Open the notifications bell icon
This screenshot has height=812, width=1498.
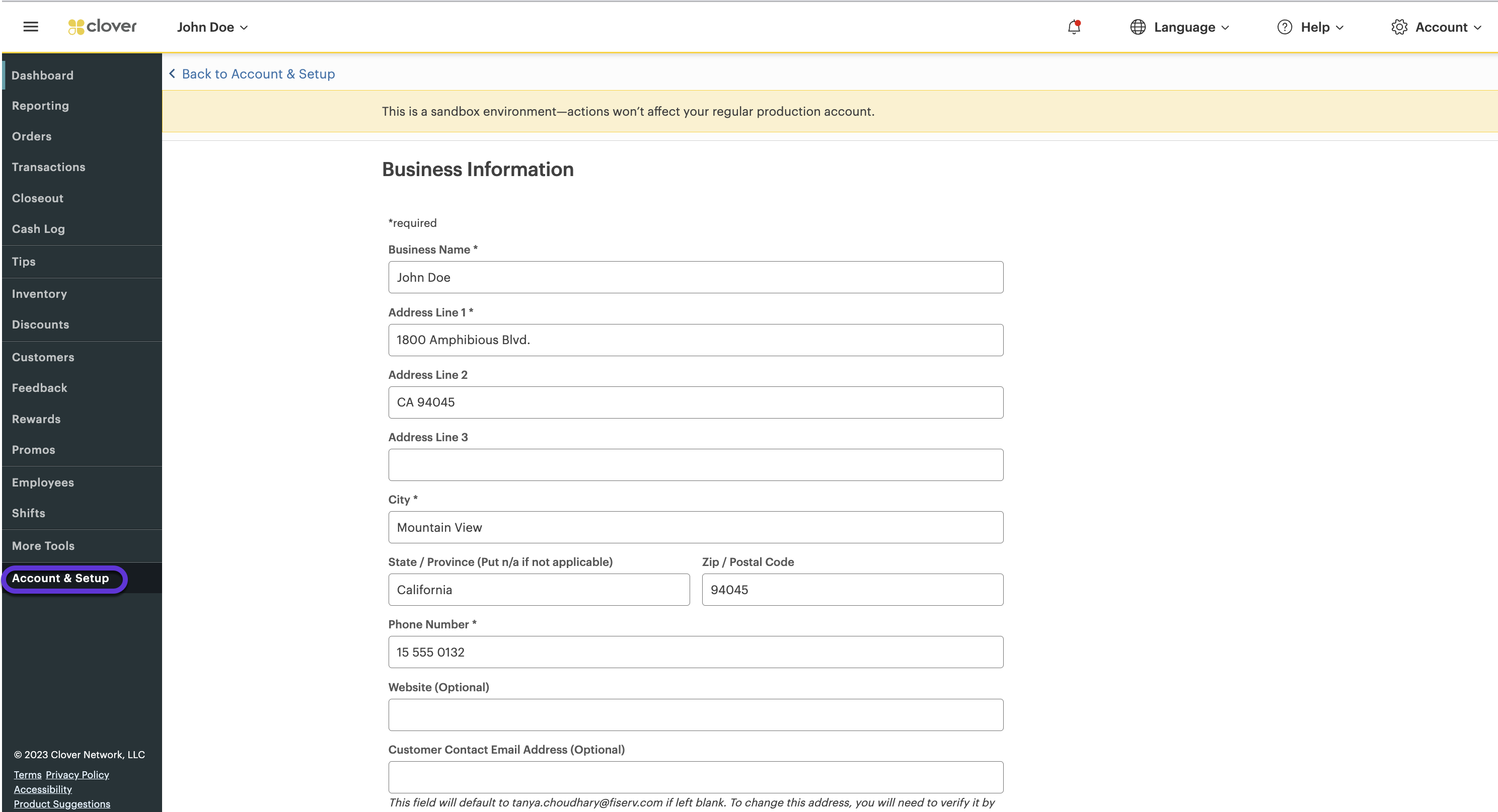1074,27
